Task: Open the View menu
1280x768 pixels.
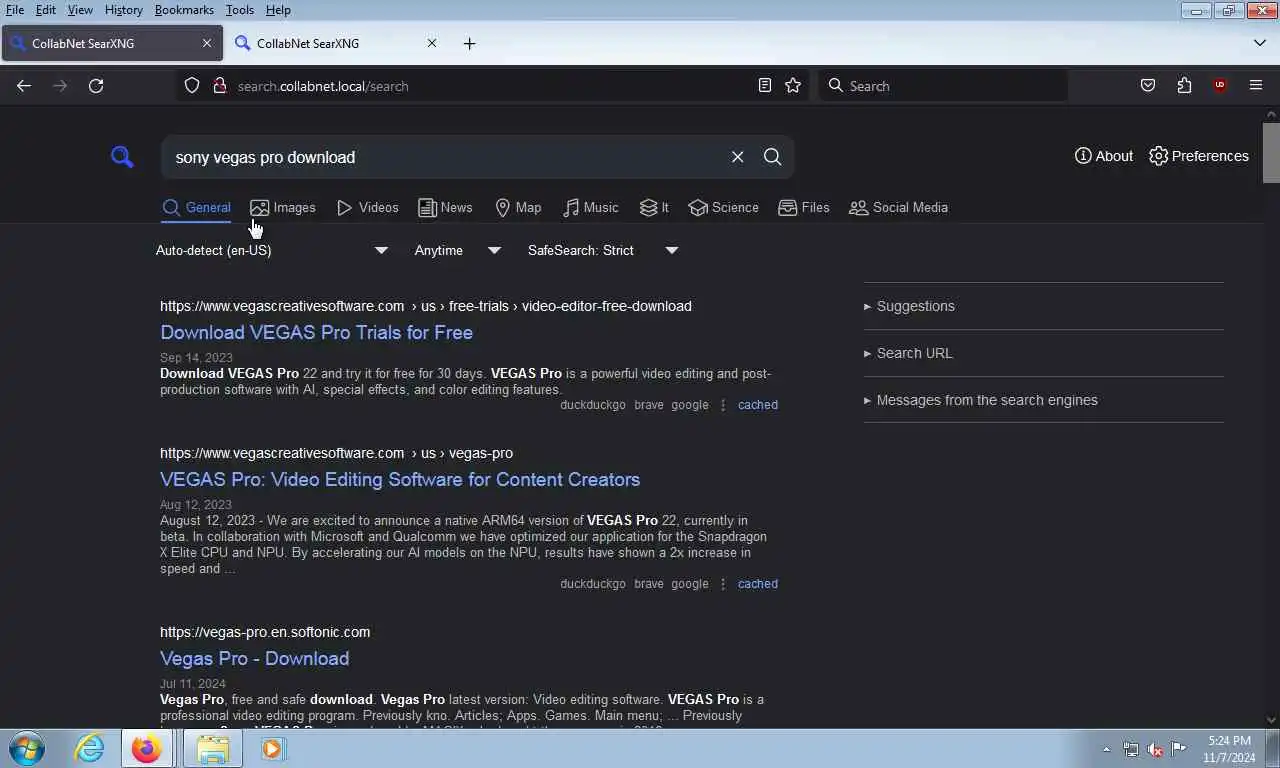Action: click(80, 10)
